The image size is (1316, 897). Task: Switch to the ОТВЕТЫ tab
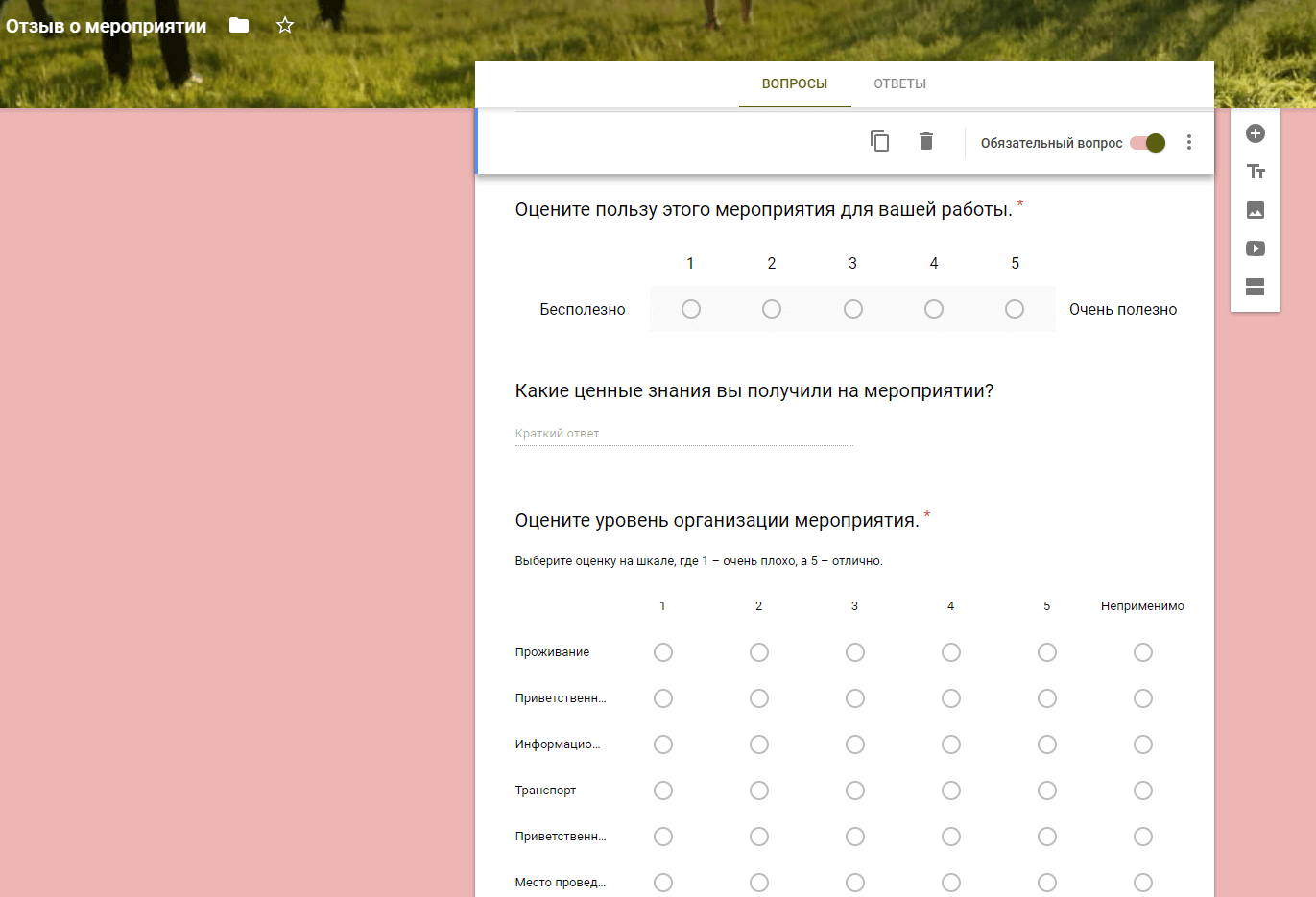tap(899, 84)
